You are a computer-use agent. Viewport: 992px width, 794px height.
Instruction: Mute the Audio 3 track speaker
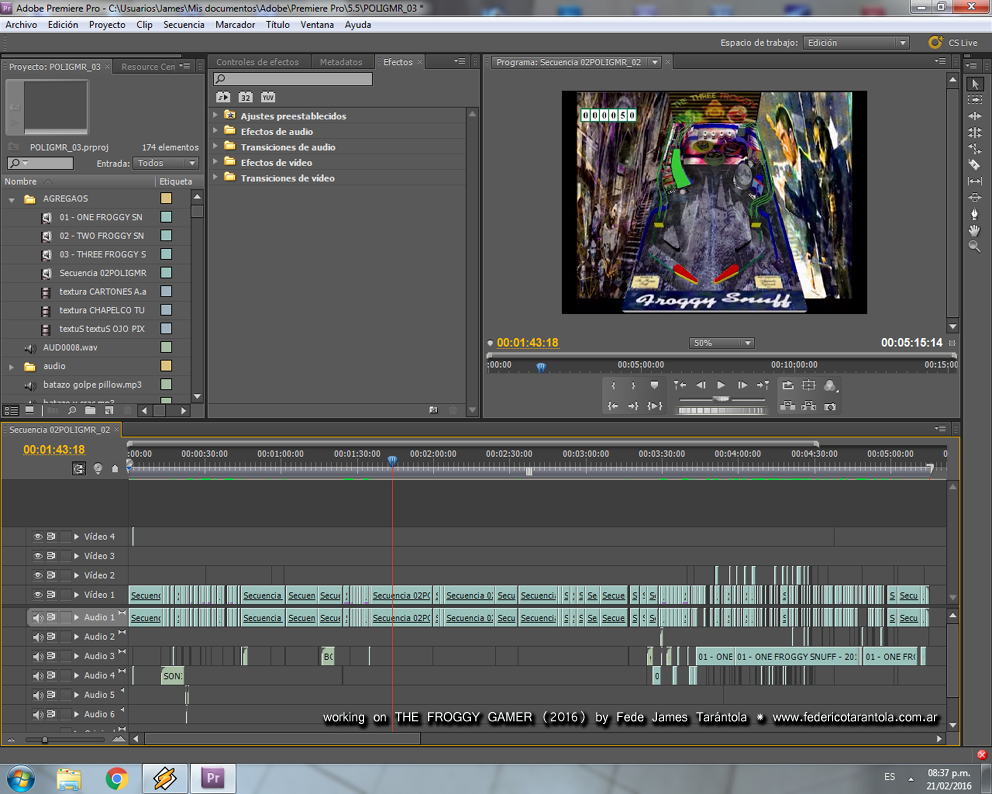click(38, 656)
